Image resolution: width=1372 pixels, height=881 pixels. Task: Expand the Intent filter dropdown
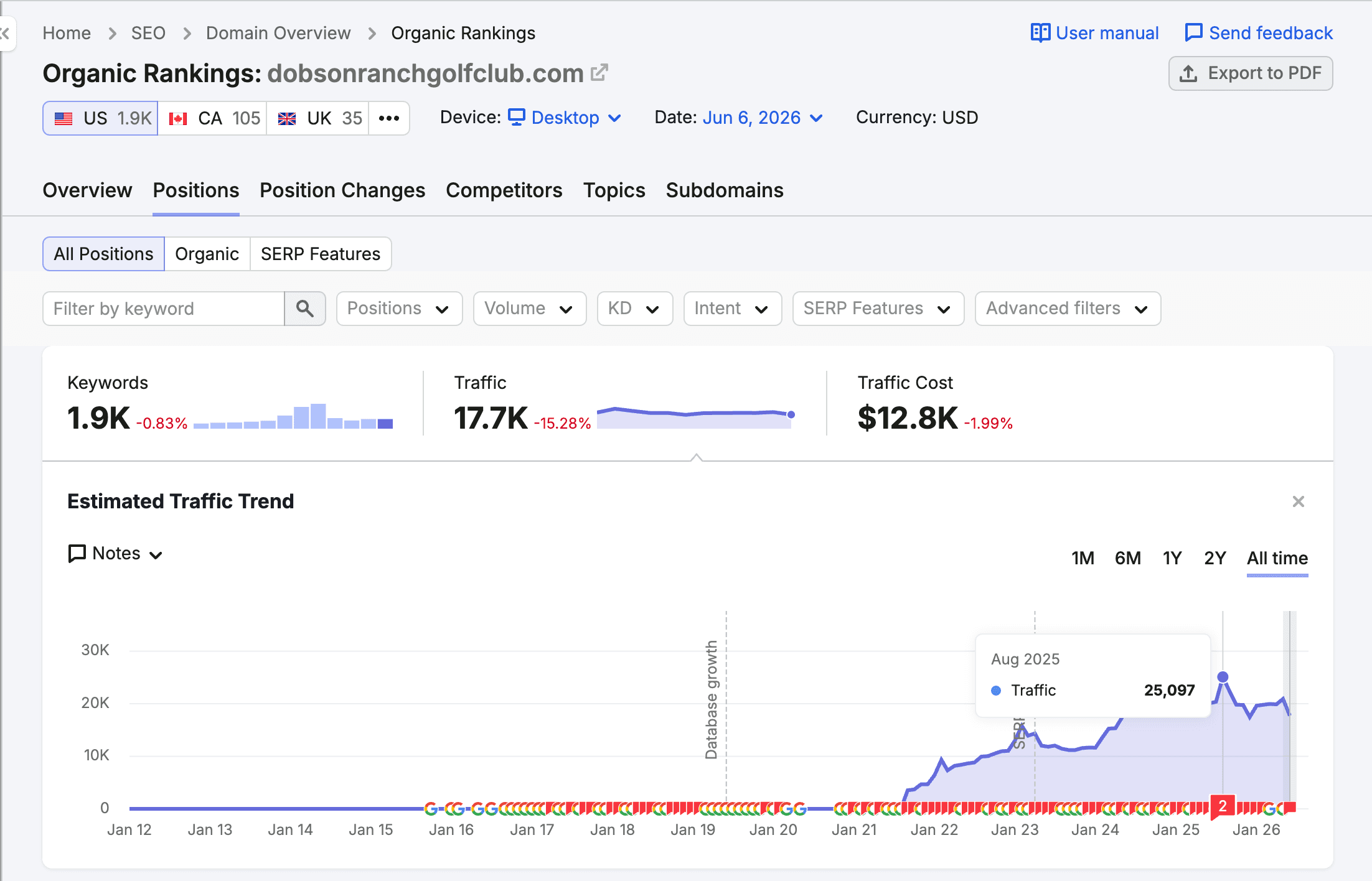coord(733,309)
